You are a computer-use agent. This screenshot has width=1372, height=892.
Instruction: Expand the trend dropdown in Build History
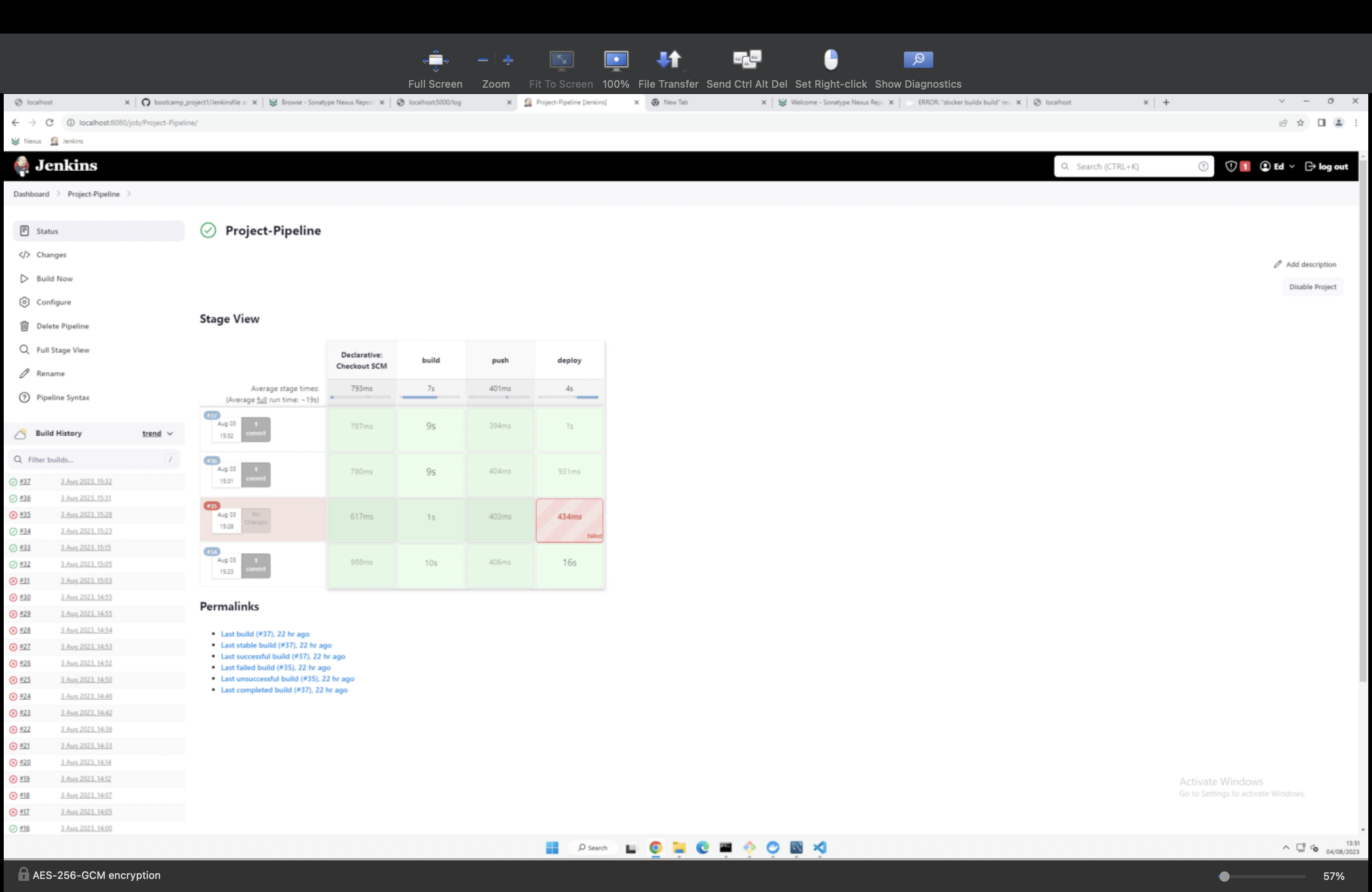[x=157, y=433]
